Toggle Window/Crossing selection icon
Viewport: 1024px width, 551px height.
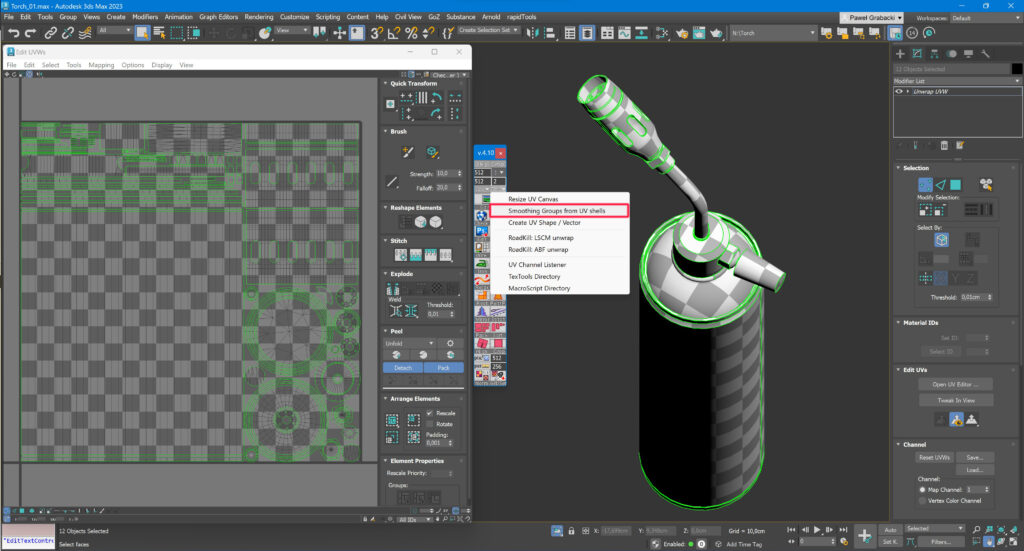[x=194, y=33]
